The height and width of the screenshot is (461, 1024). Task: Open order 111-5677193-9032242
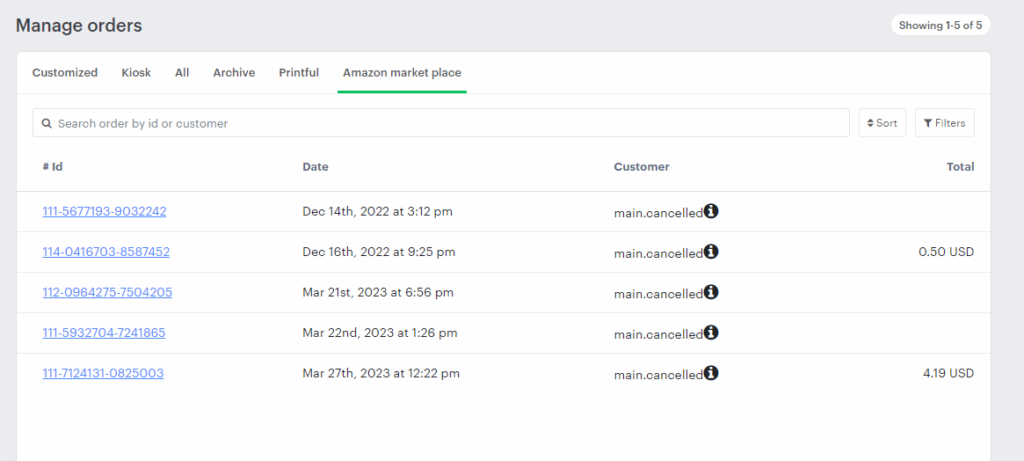104,212
